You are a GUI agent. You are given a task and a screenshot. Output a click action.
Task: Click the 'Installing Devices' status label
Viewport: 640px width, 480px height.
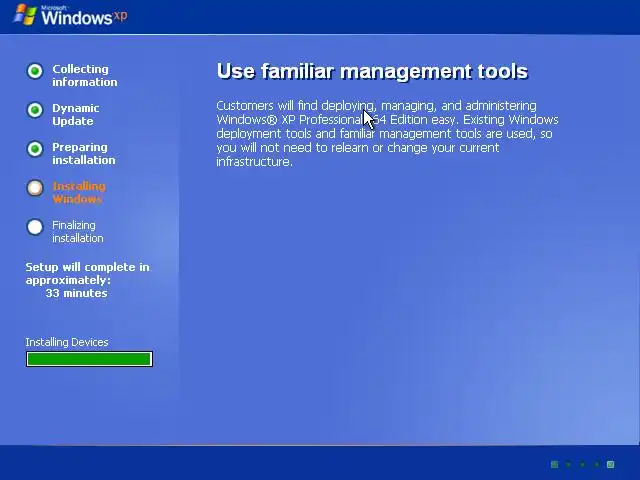click(x=67, y=342)
